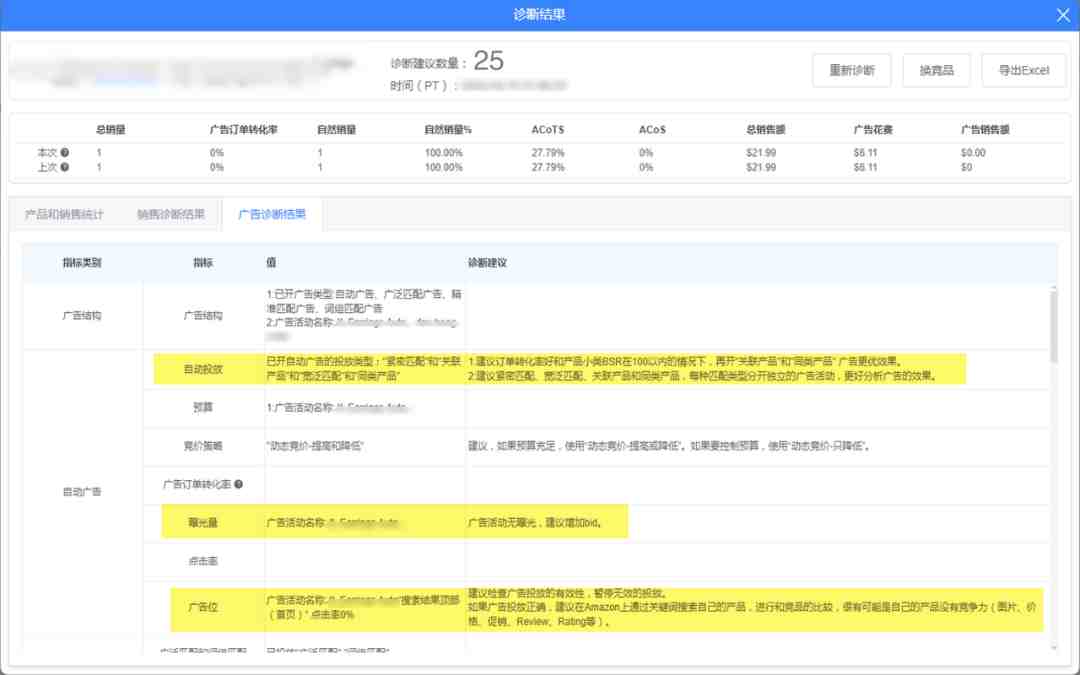Viewport: 1080px width, 675px height.
Task: Click the "动态竞价-提高和降低" value cell
Action: click(x=364, y=446)
